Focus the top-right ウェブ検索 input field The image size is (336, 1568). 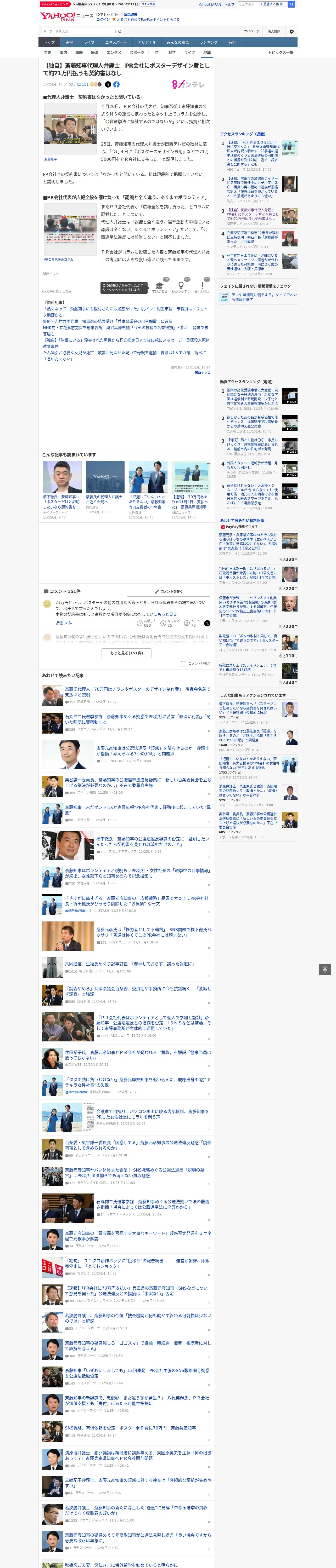click(248, 4)
